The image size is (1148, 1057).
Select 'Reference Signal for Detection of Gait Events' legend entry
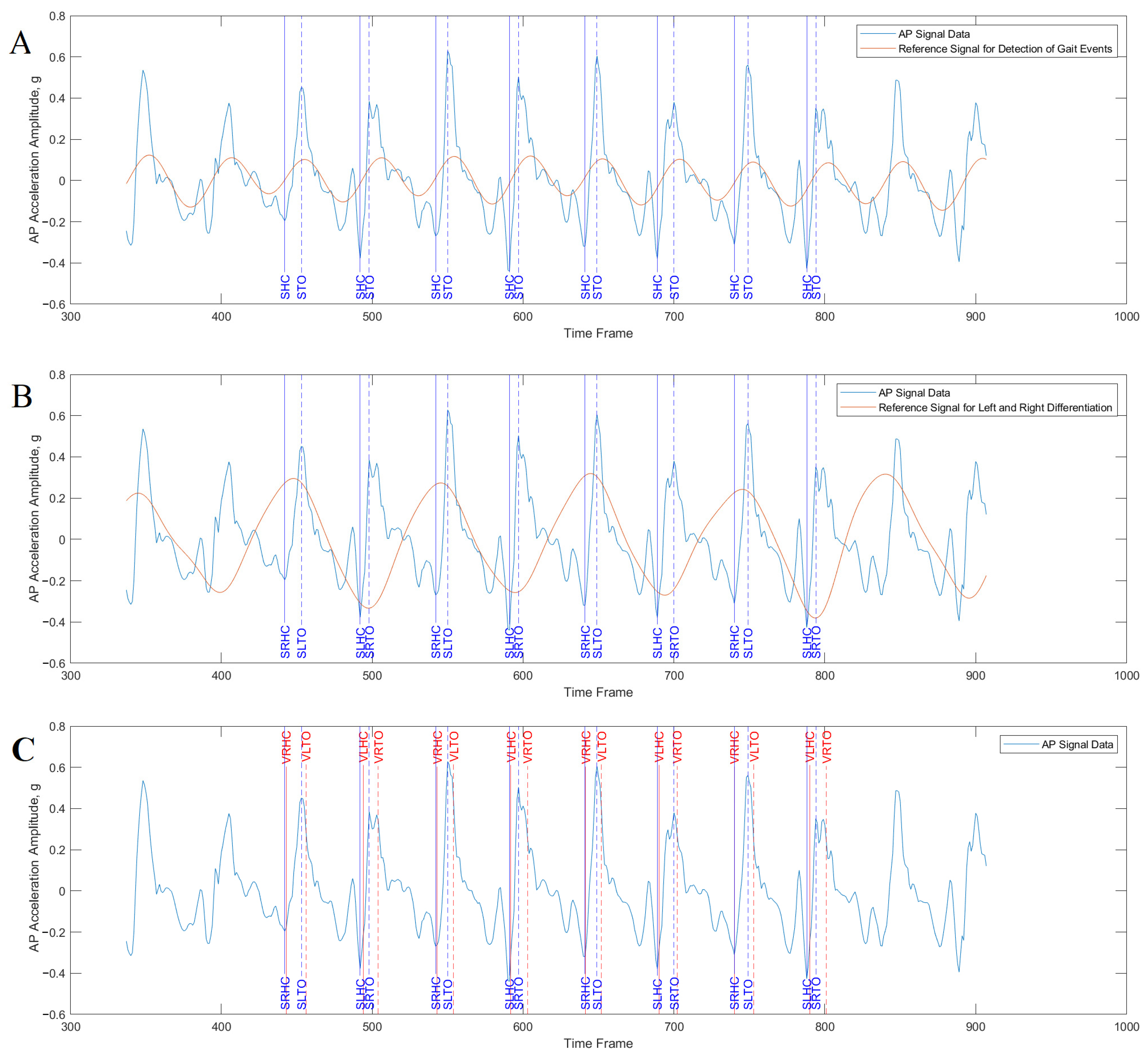click(x=1004, y=49)
